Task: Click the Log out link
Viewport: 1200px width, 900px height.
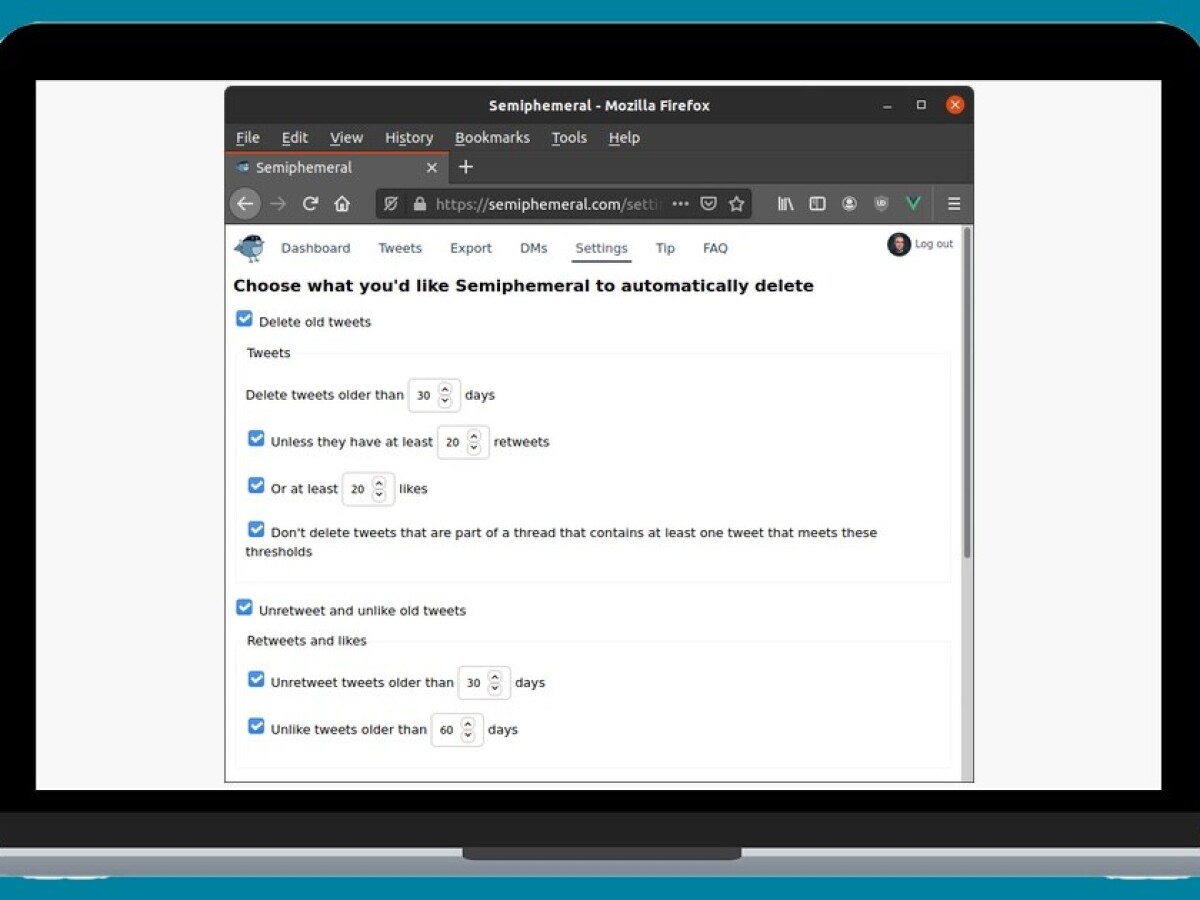Action: [x=933, y=244]
